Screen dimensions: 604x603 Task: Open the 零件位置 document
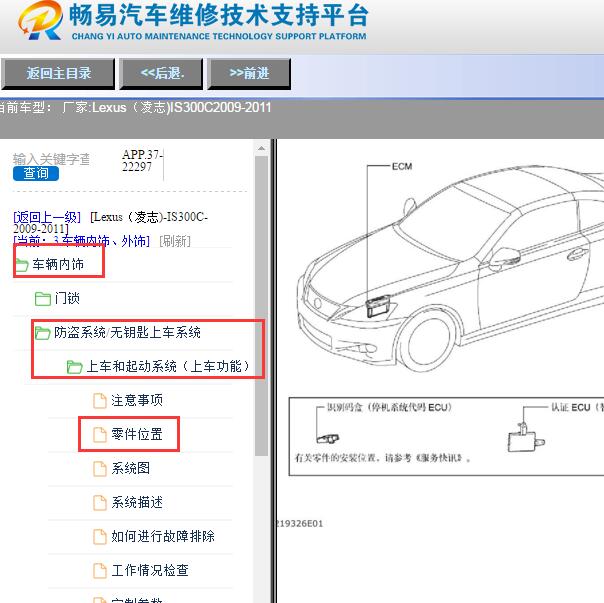click(x=137, y=434)
